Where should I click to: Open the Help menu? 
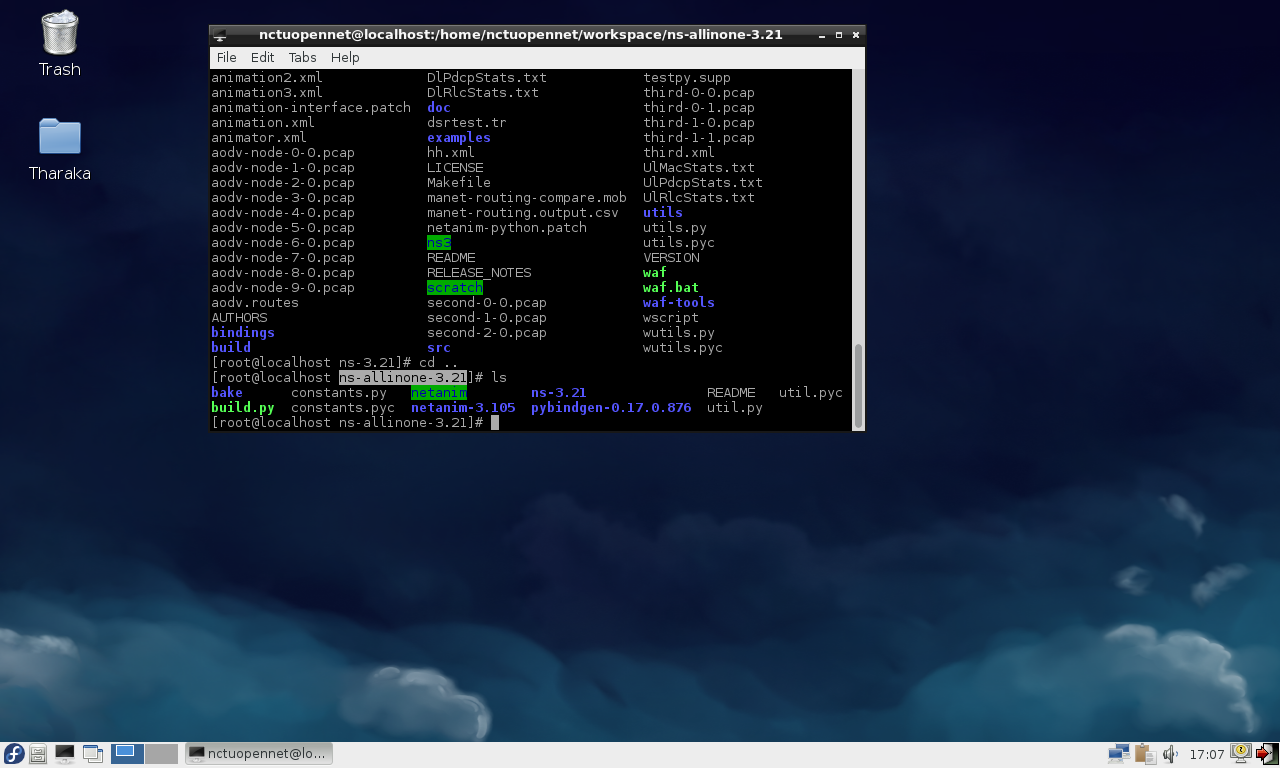[x=345, y=57]
